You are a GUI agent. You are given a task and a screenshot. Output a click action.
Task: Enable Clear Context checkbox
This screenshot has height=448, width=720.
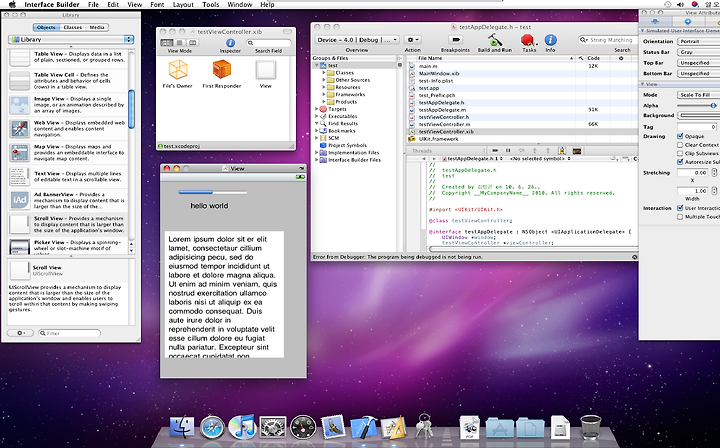click(680, 145)
